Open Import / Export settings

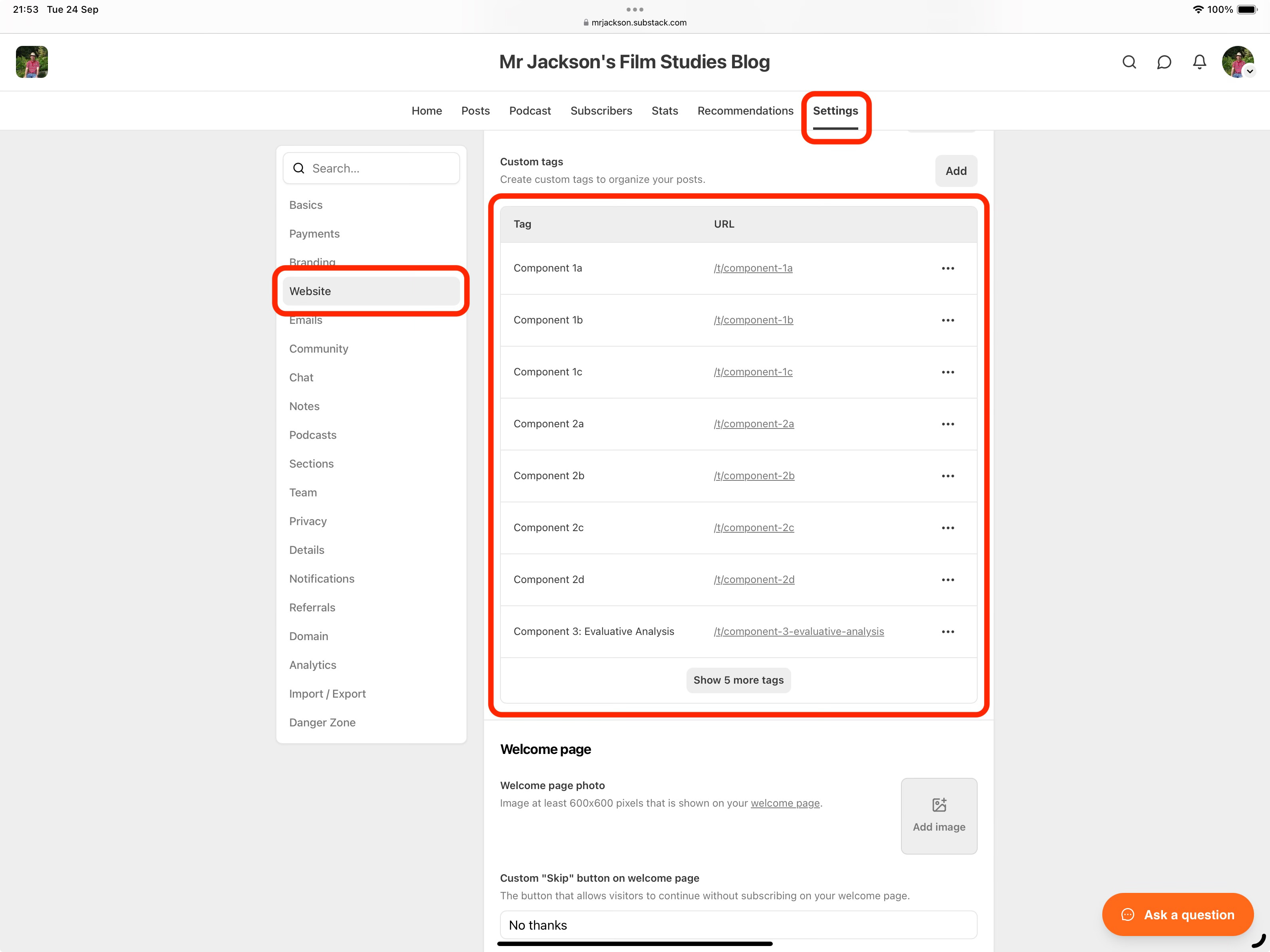[x=371, y=694]
